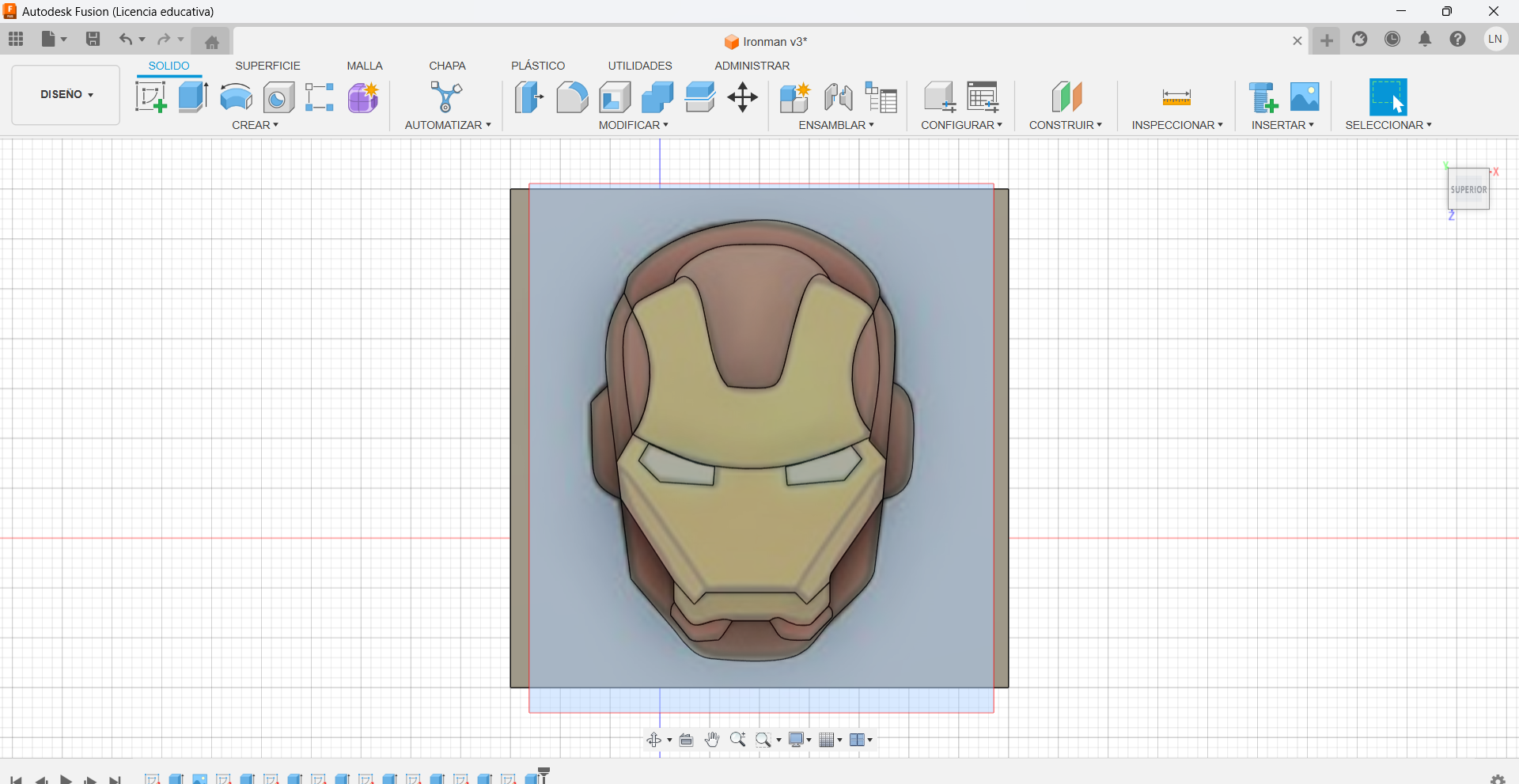Choose the Fillet tool
This screenshot has height=784, width=1519.
(x=572, y=97)
